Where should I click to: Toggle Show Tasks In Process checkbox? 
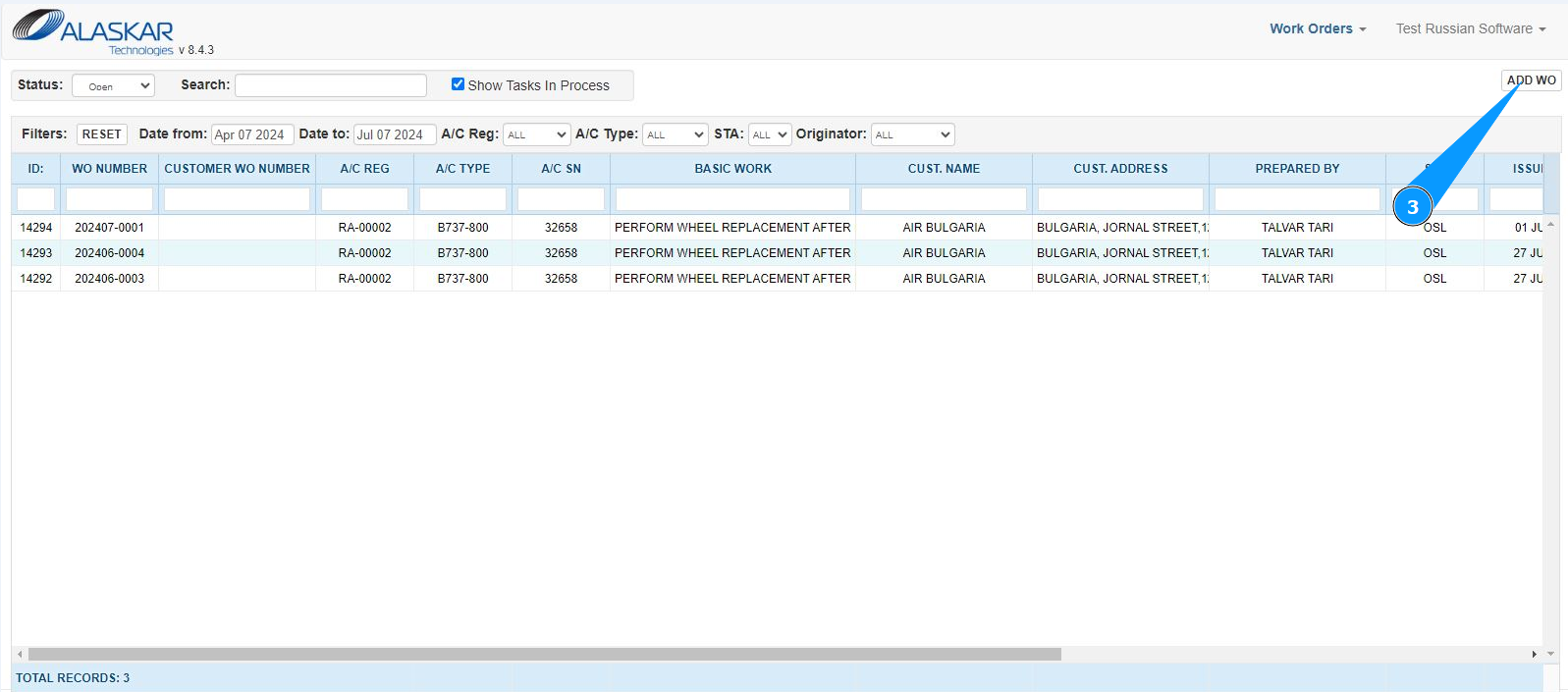(x=458, y=84)
